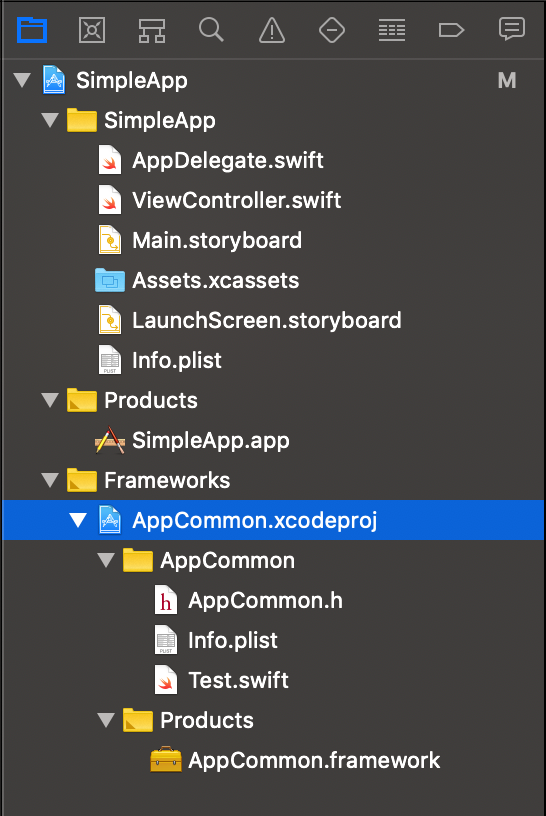Show the Report navigator speech bubble
Screen dimensions: 546x816
click(x=512, y=29)
